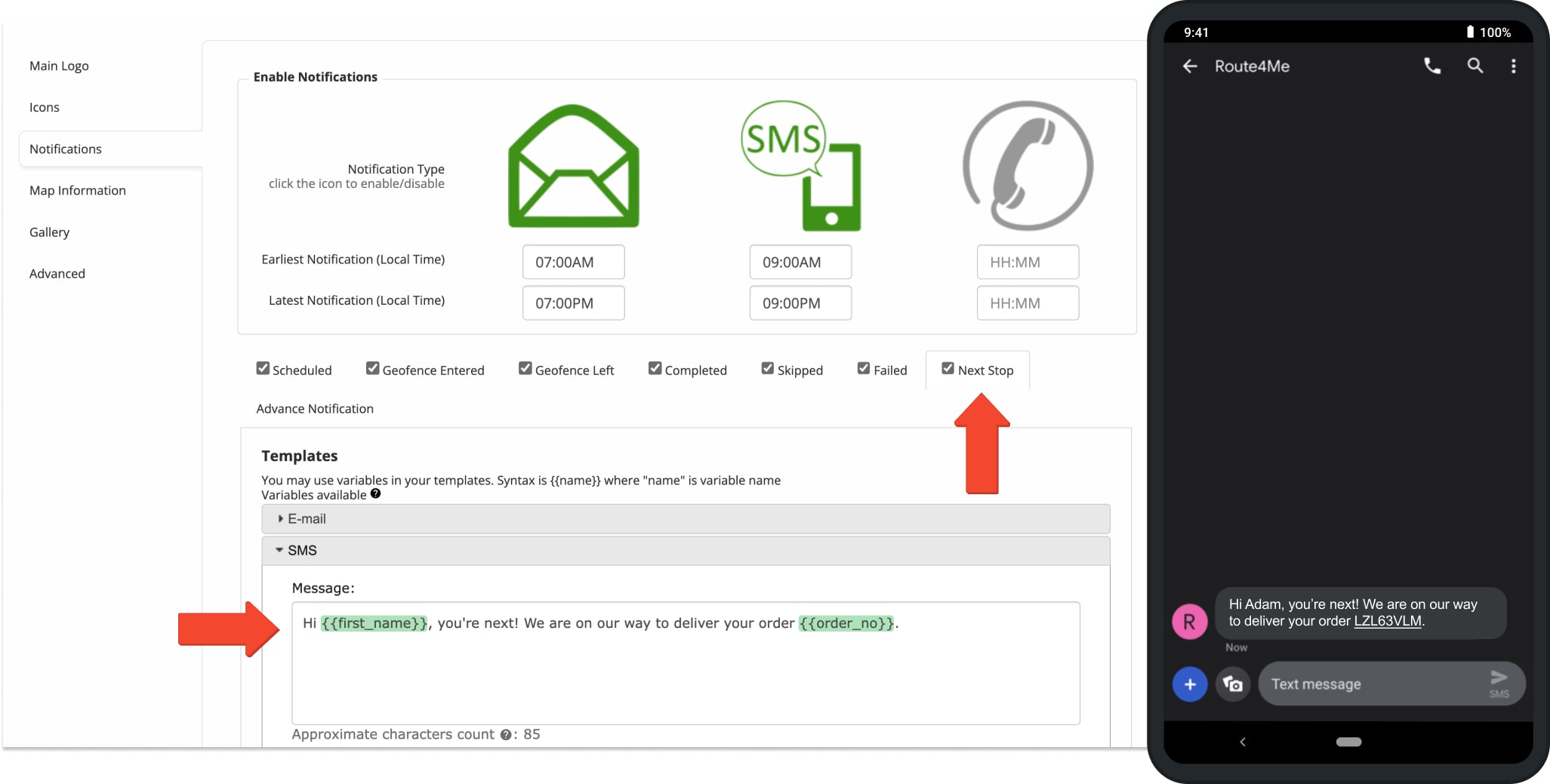
Task: Enable the phone call notification icon
Action: [x=1028, y=166]
